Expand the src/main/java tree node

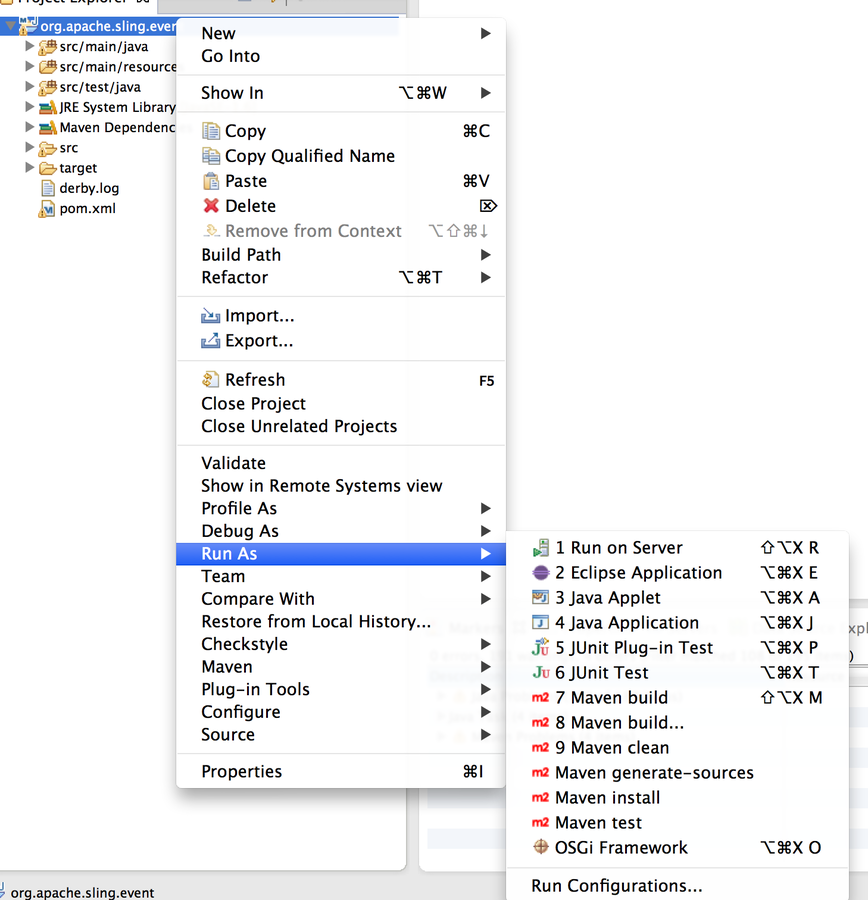29,46
